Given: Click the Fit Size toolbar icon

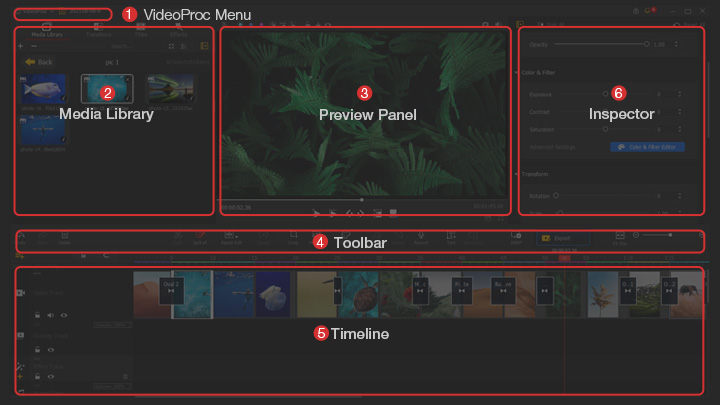Looking at the screenshot, I should coord(620,238).
